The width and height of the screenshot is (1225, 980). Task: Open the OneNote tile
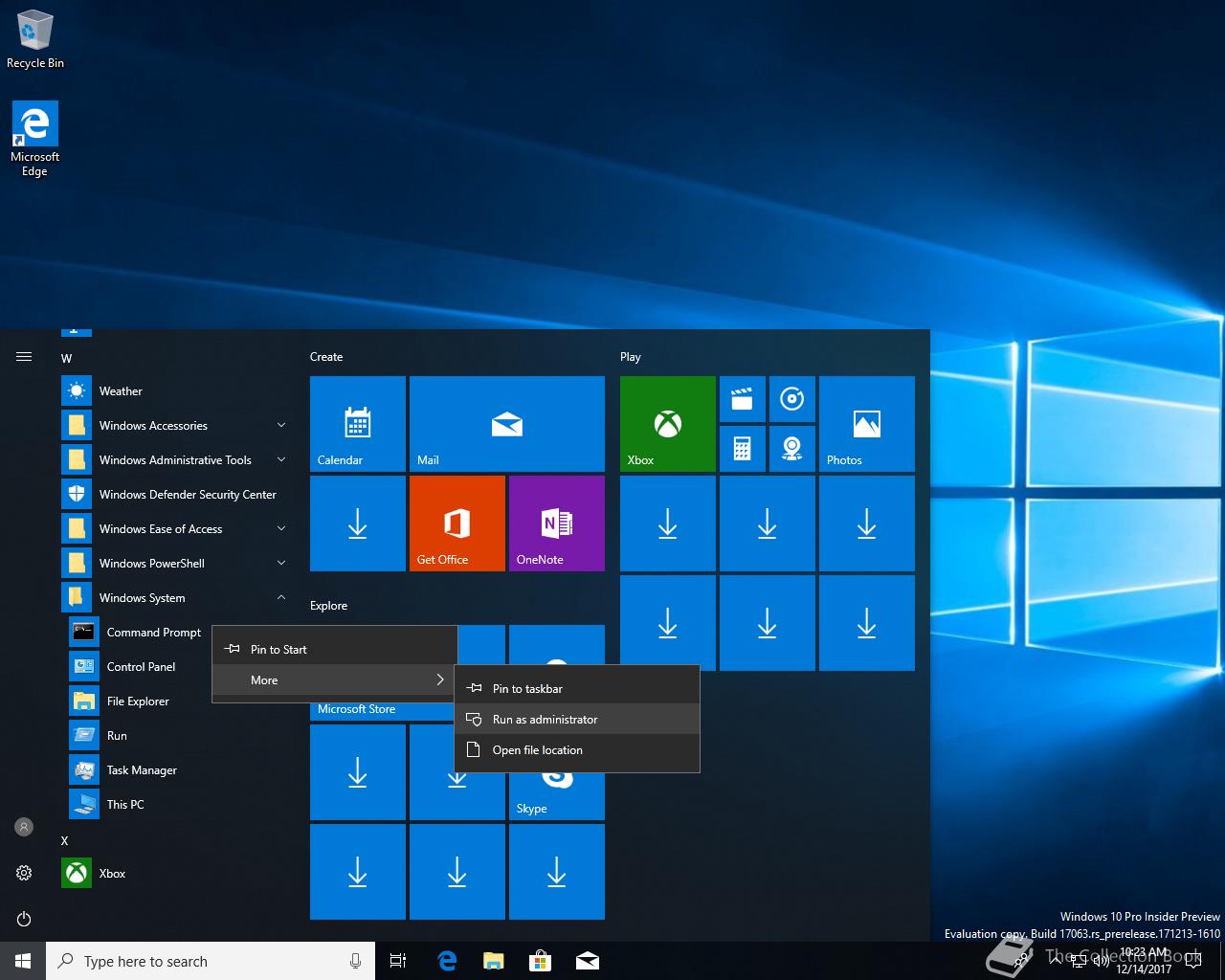[557, 523]
